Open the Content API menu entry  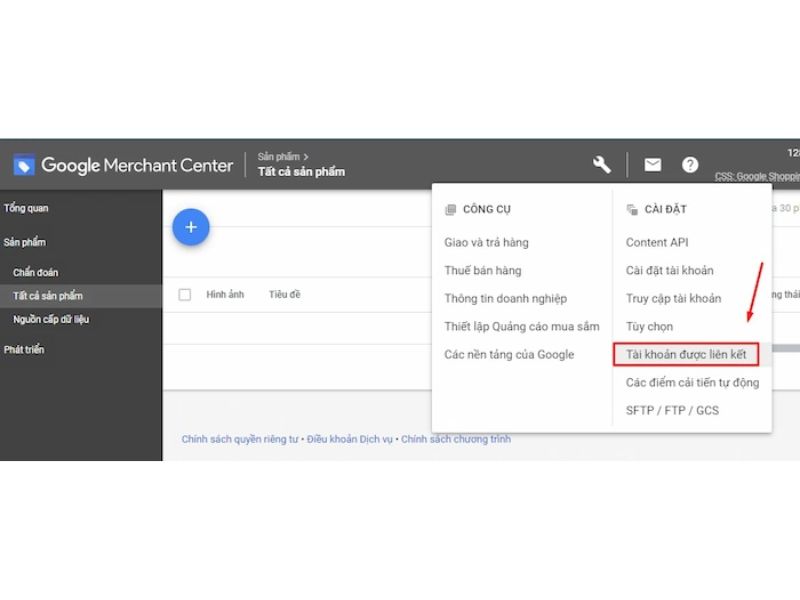pos(658,242)
